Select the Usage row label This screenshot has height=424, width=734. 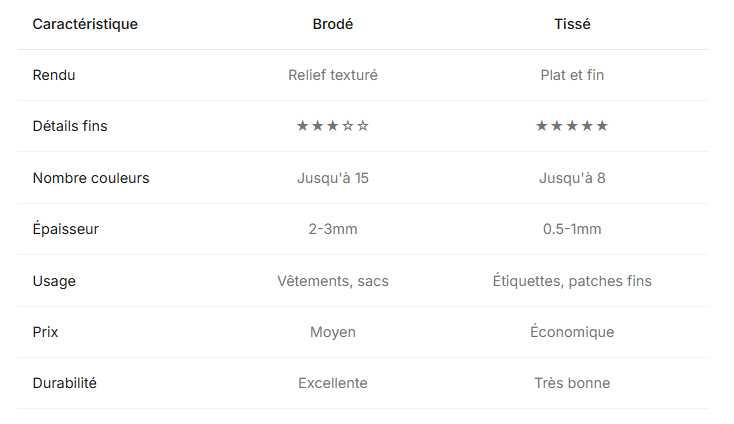(54, 281)
